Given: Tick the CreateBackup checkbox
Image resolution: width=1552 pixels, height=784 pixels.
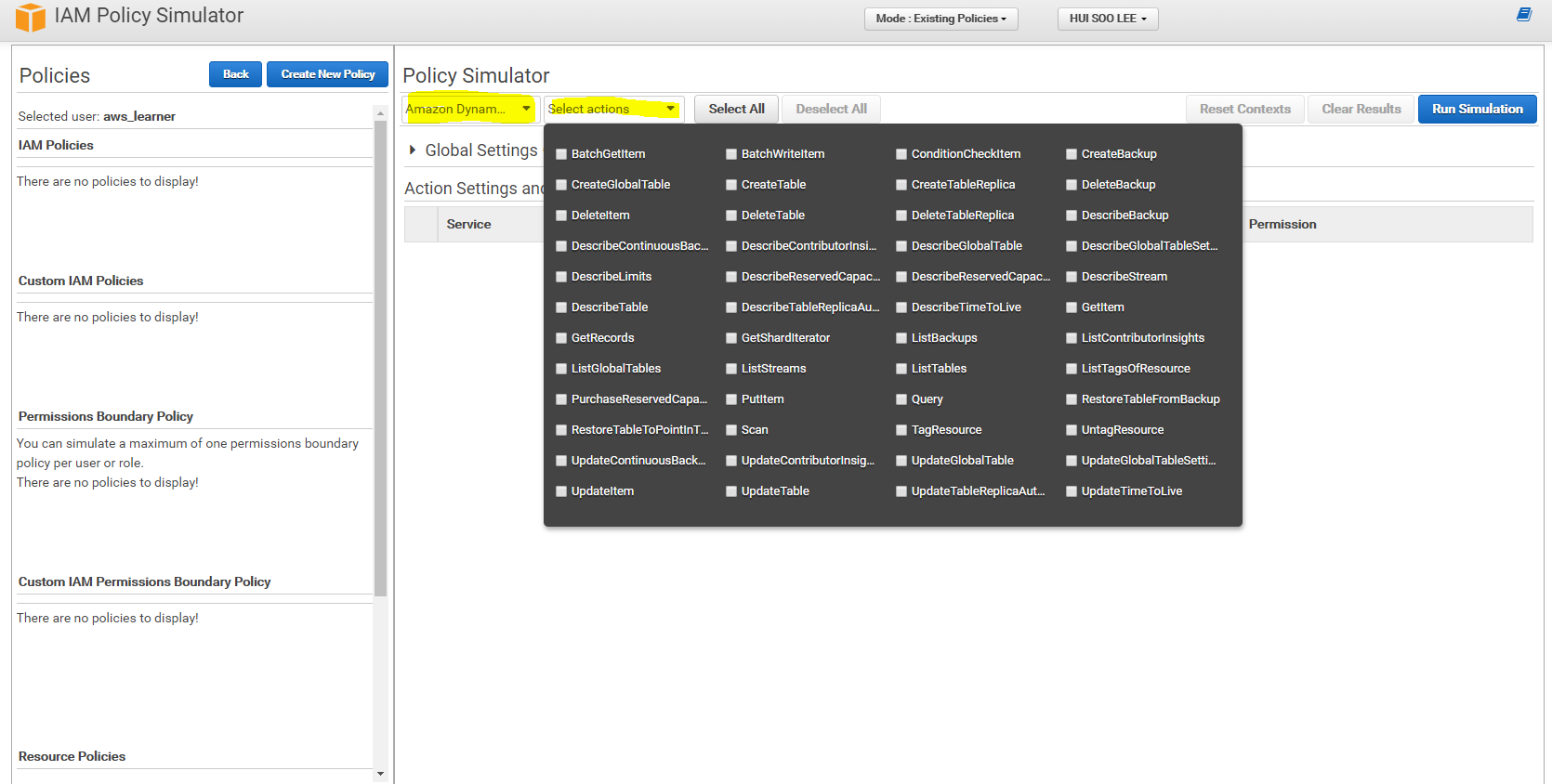Looking at the screenshot, I should point(1072,154).
